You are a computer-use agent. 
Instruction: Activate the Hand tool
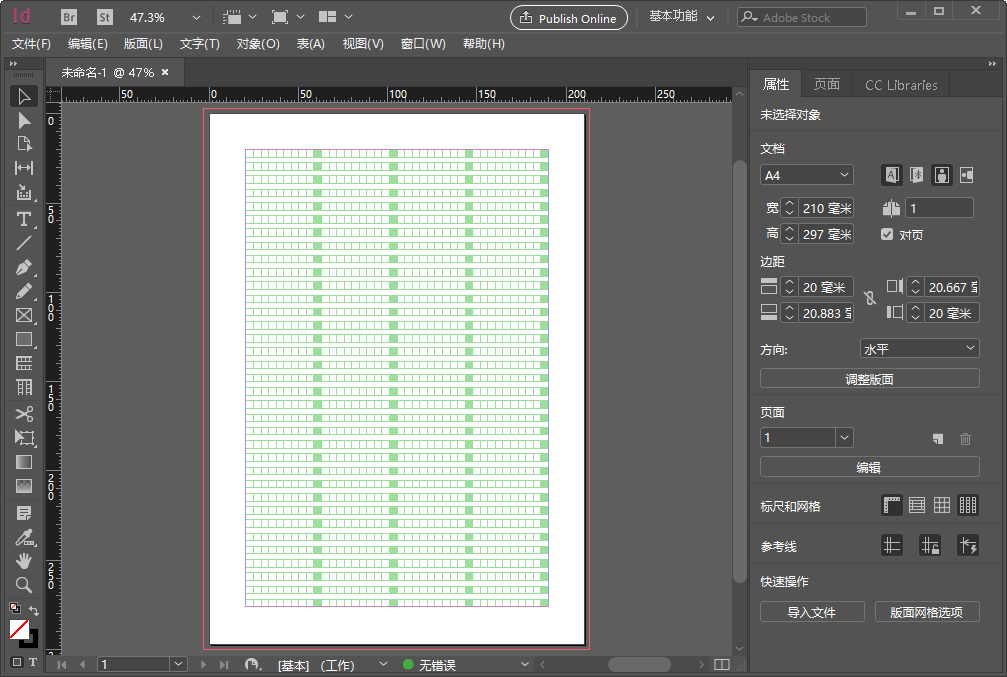(x=24, y=560)
